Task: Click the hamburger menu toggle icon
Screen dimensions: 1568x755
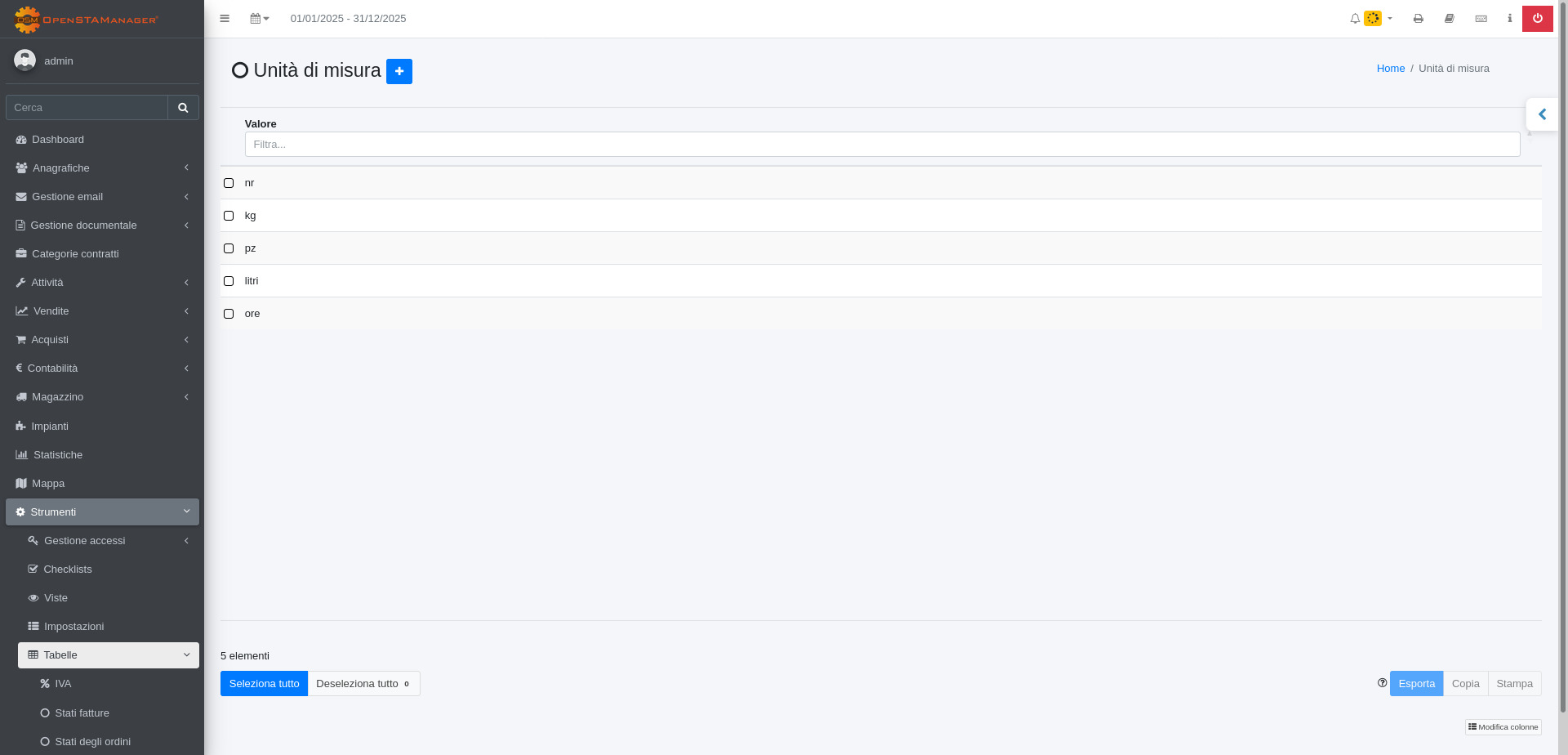Action: click(x=225, y=19)
